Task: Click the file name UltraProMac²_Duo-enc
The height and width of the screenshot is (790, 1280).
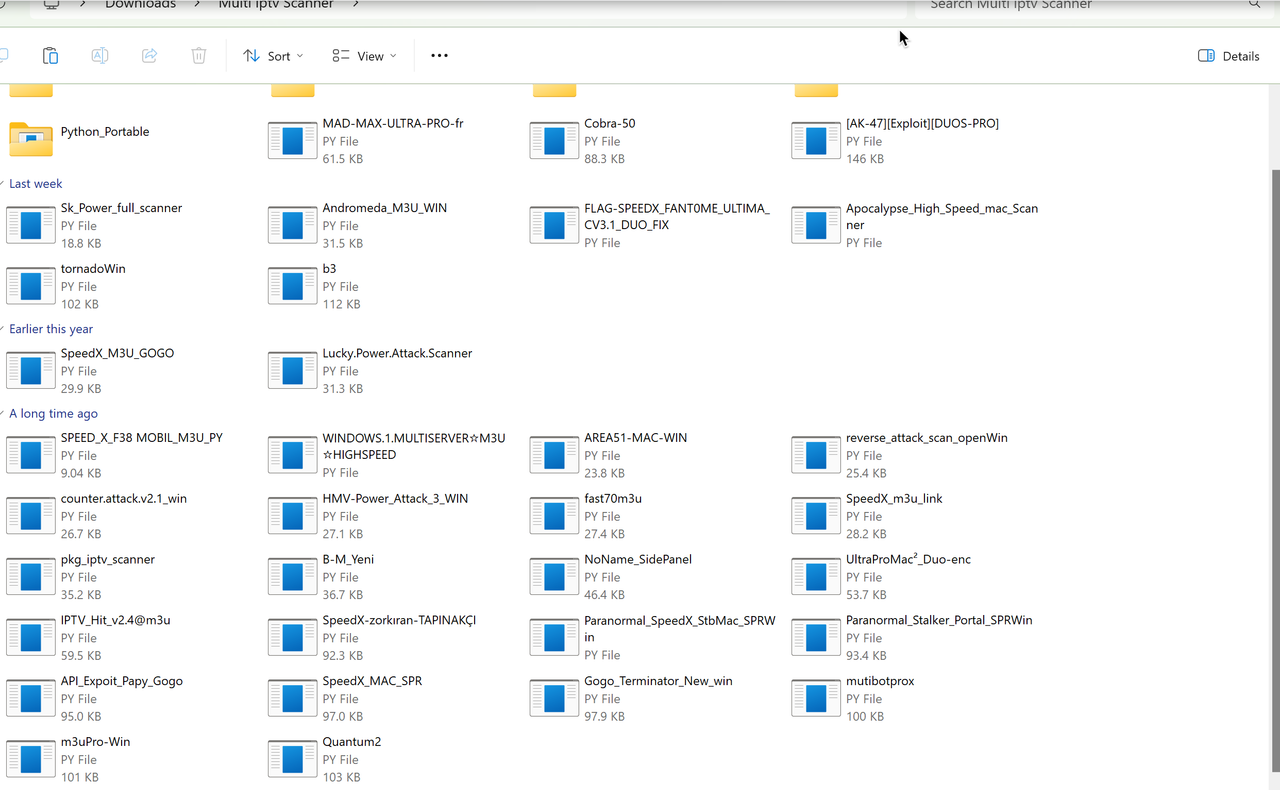Action: [x=908, y=560]
